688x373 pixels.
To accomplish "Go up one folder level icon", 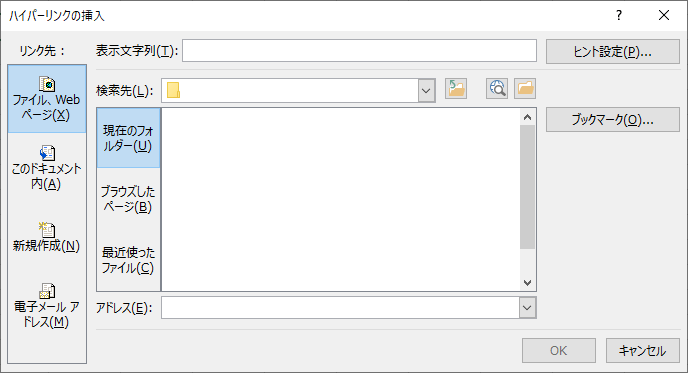I will pyautogui.click(x=456, y=89).
